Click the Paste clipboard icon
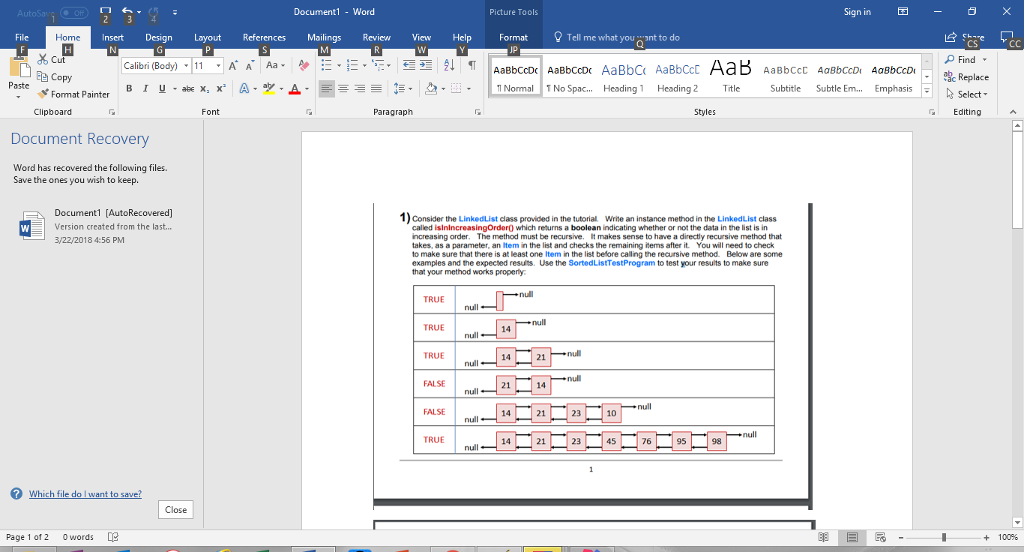Screen dimensions: 1024x552 pyautogui.click(x=18, y=69)
